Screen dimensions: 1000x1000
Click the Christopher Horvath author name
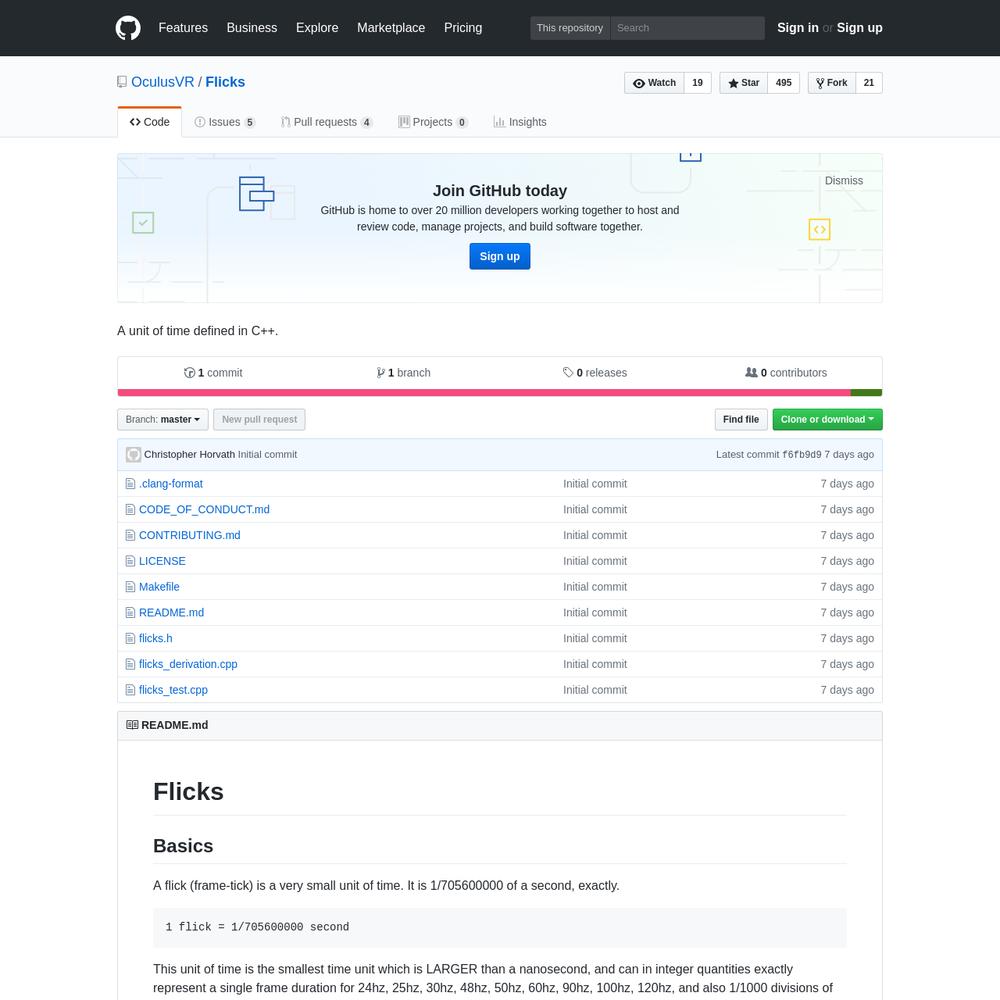point(189,455)
